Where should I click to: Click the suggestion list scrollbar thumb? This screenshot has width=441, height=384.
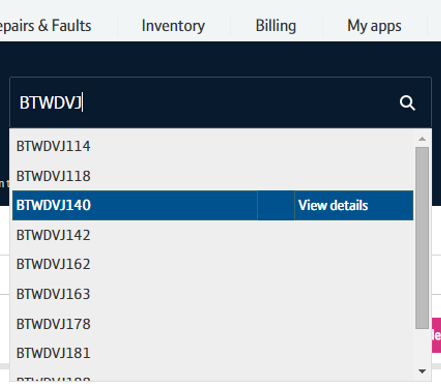pos(422,238)
